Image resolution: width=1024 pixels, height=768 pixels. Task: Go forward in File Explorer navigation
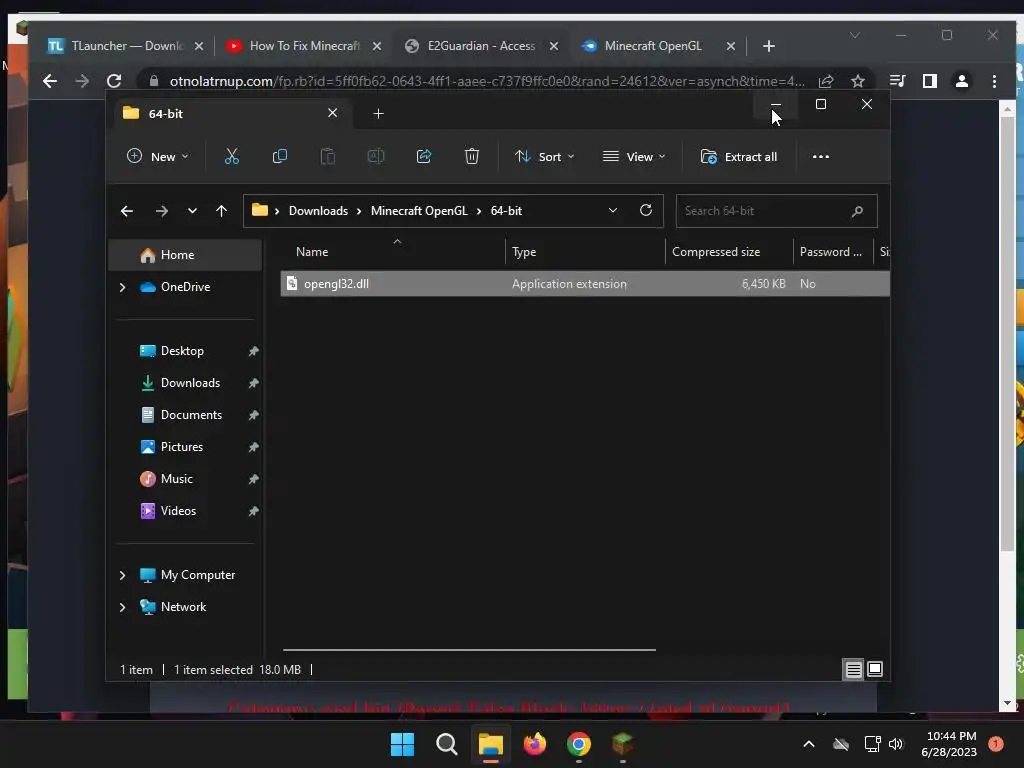click(x=161, y=211)
